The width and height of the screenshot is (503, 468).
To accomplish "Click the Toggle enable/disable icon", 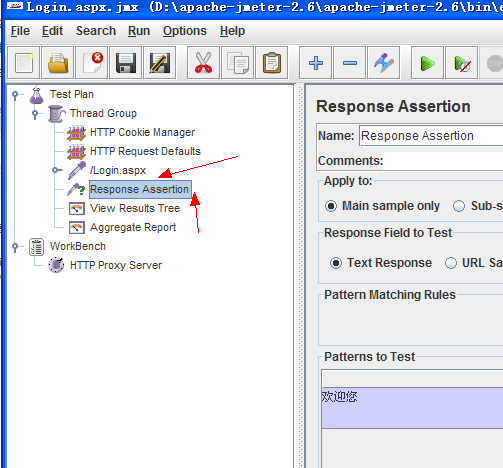I will 383,63.
